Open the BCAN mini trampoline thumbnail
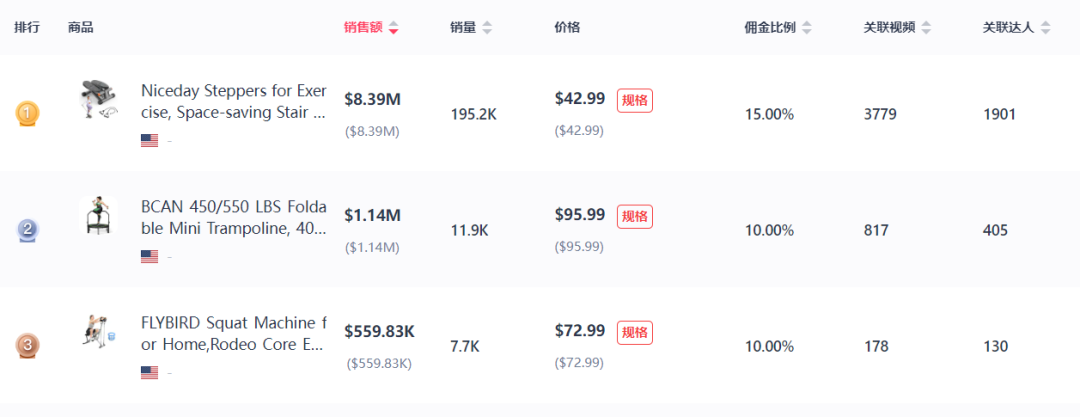The height and width of the screenshot is (417, 1080). [98, 215]
